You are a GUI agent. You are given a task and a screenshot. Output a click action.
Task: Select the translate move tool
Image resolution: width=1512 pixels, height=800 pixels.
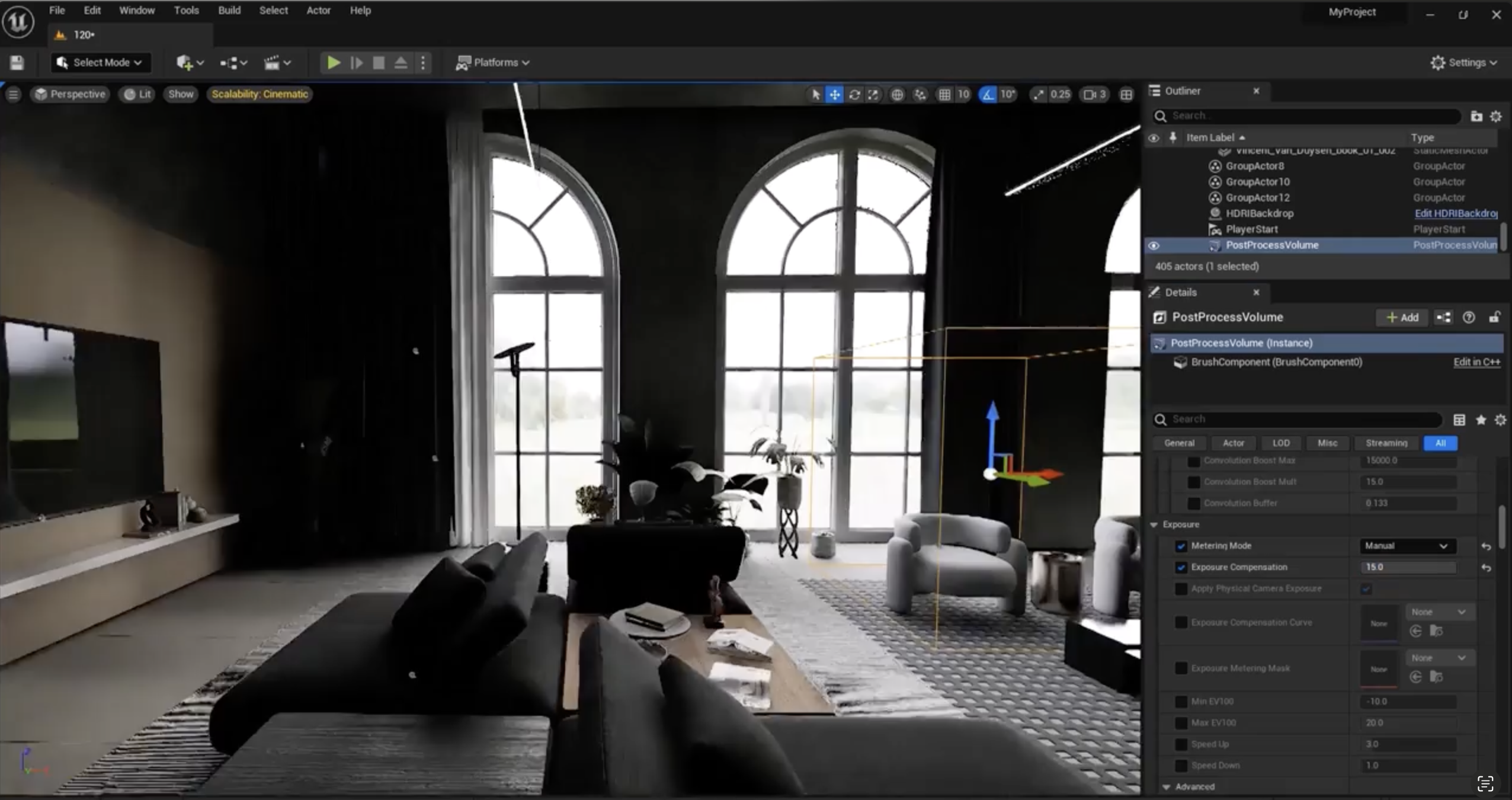point(834,95)
